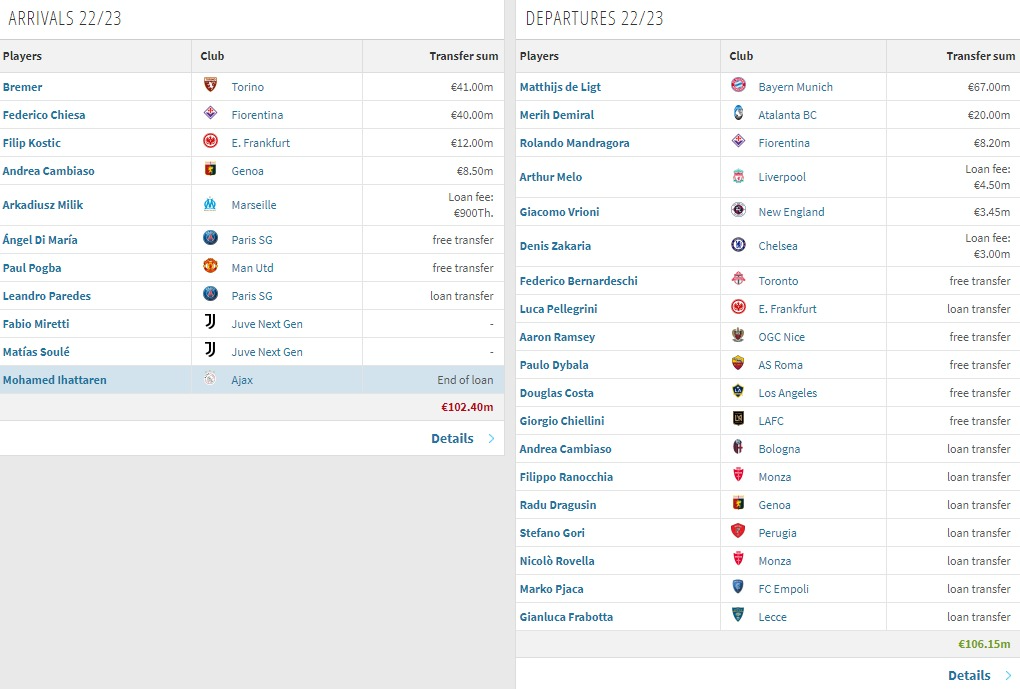
Task: Open Matthijs de Ligt player page
Action: (560, 87)
